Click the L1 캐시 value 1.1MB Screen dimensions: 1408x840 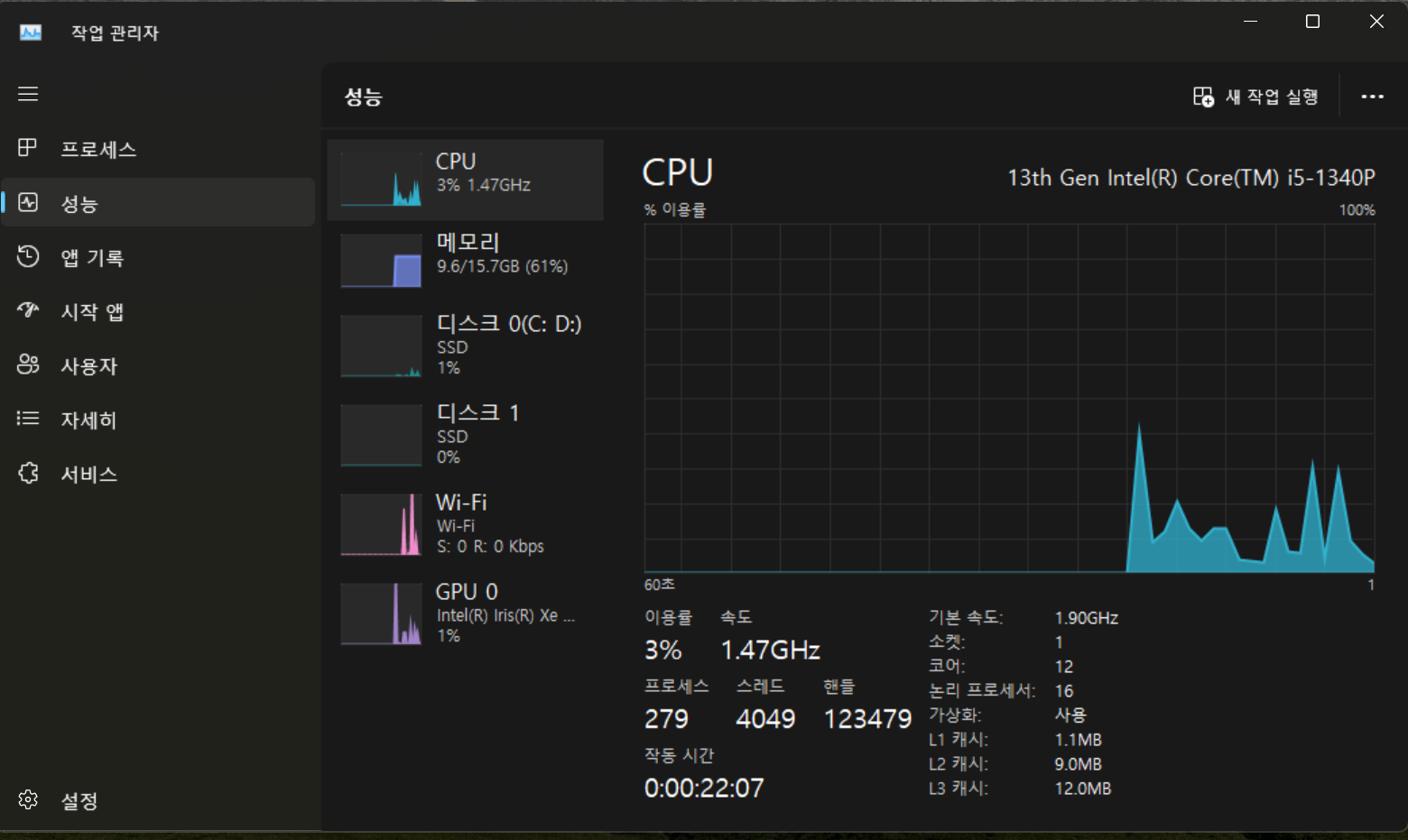(x=1079, y=740)
